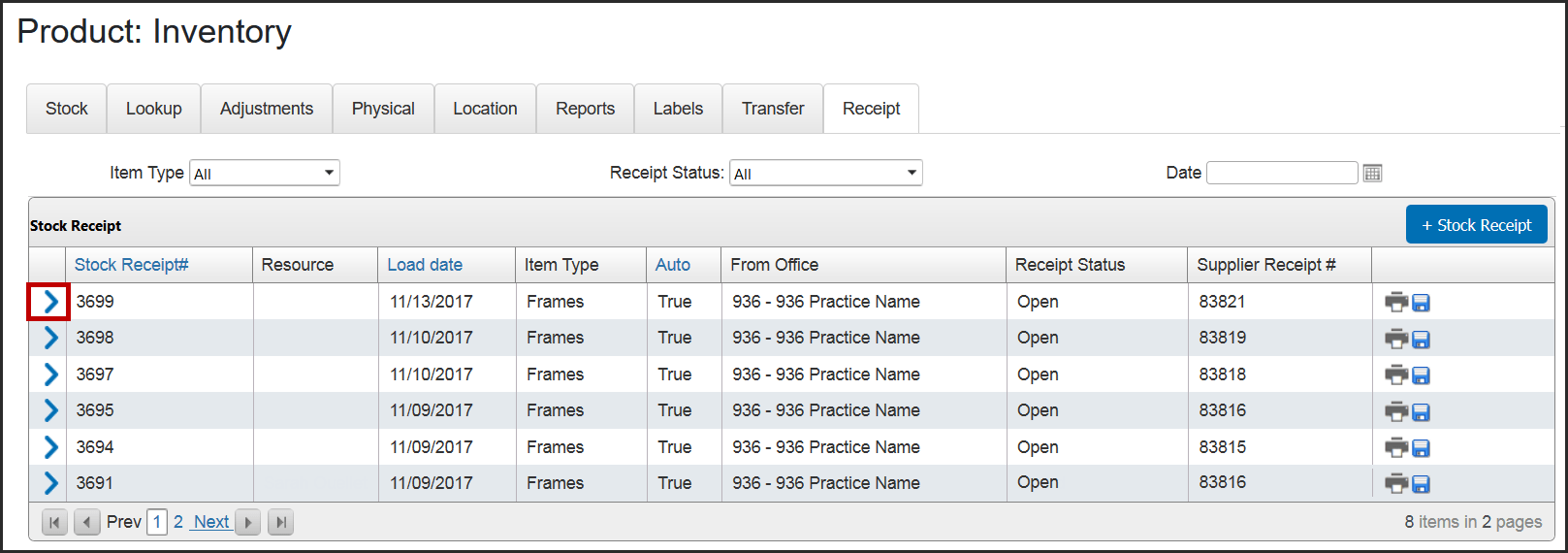Open the Item Type dropdown

point(264,173)
